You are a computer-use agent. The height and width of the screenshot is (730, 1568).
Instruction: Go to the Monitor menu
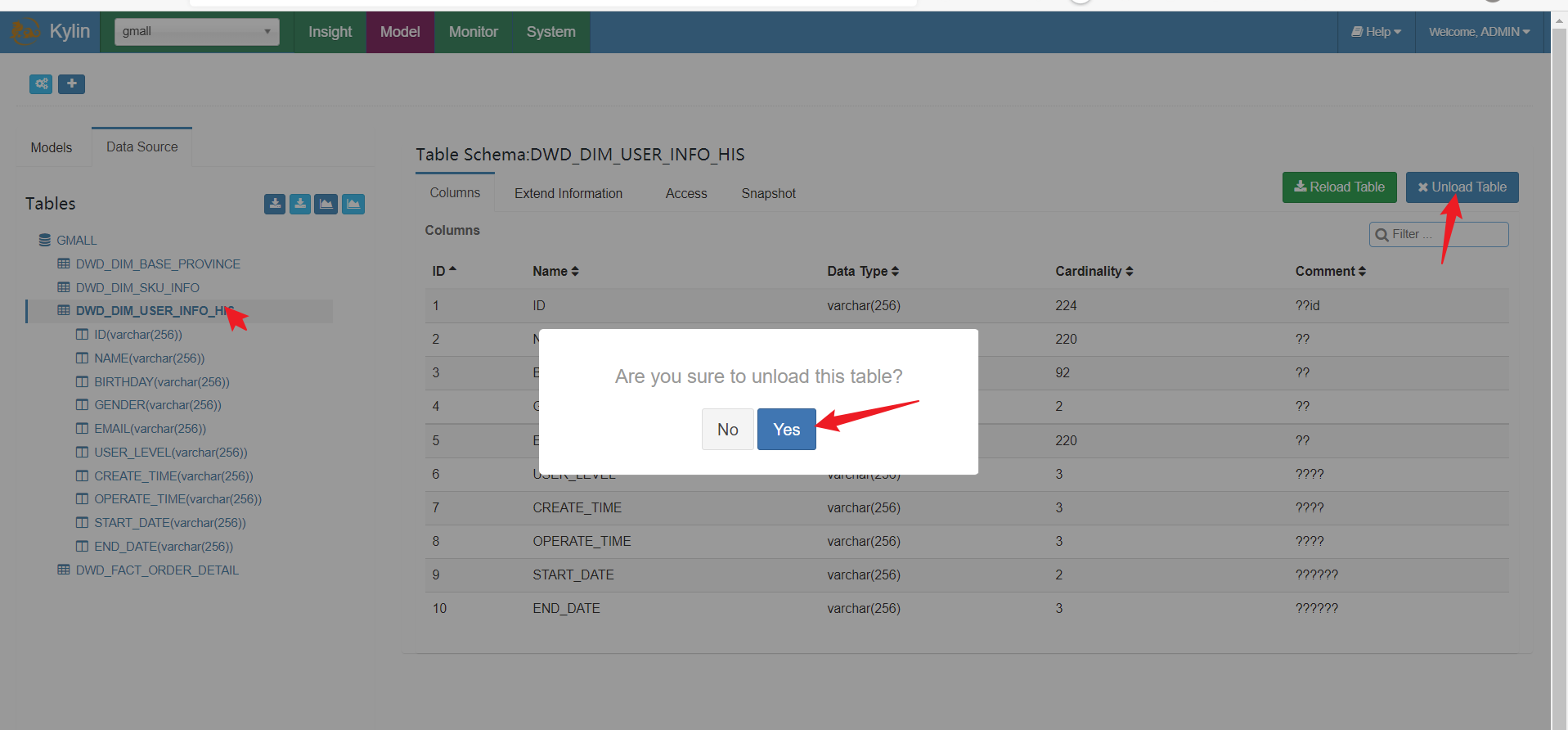[474, 32]
